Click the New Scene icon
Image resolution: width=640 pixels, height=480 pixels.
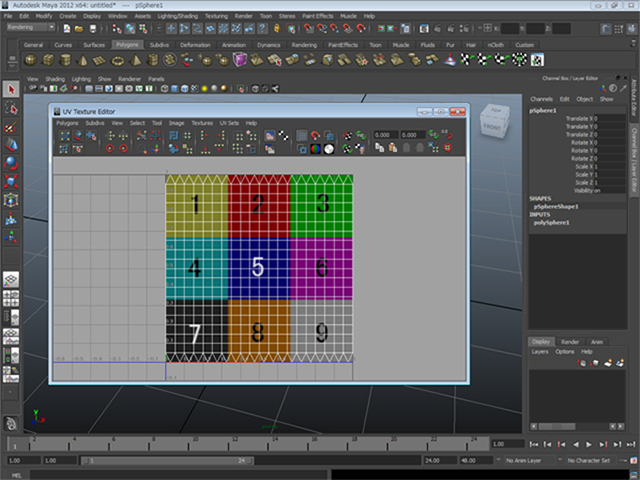pyautogui.click(x=67, y=29)
